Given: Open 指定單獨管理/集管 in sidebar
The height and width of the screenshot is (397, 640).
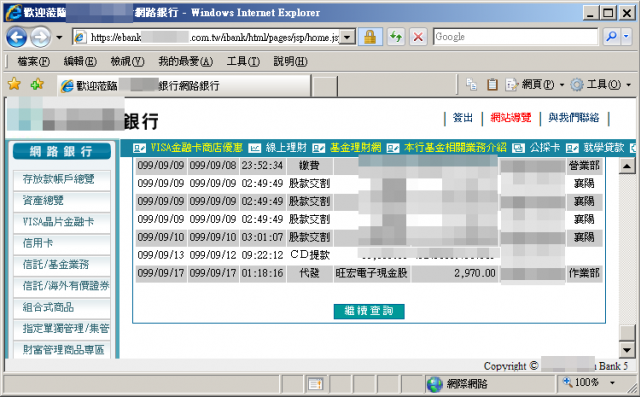Looking at the screenshot, I should tap(62, 328).
